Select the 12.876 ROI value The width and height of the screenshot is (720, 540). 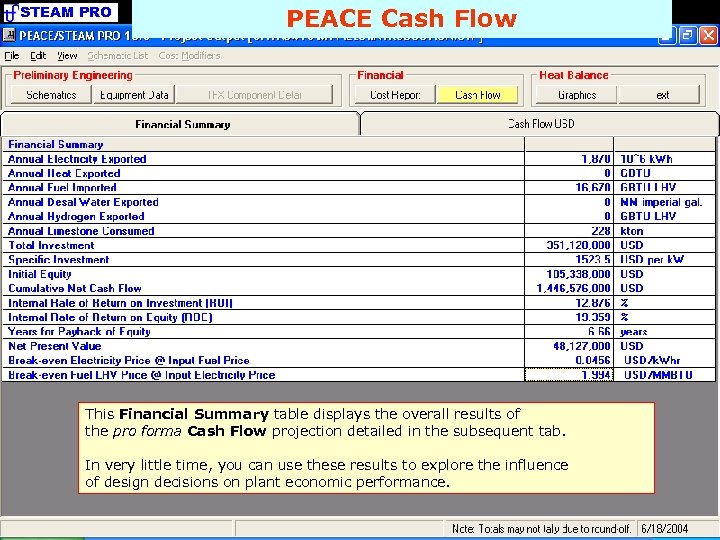point(569,303)
